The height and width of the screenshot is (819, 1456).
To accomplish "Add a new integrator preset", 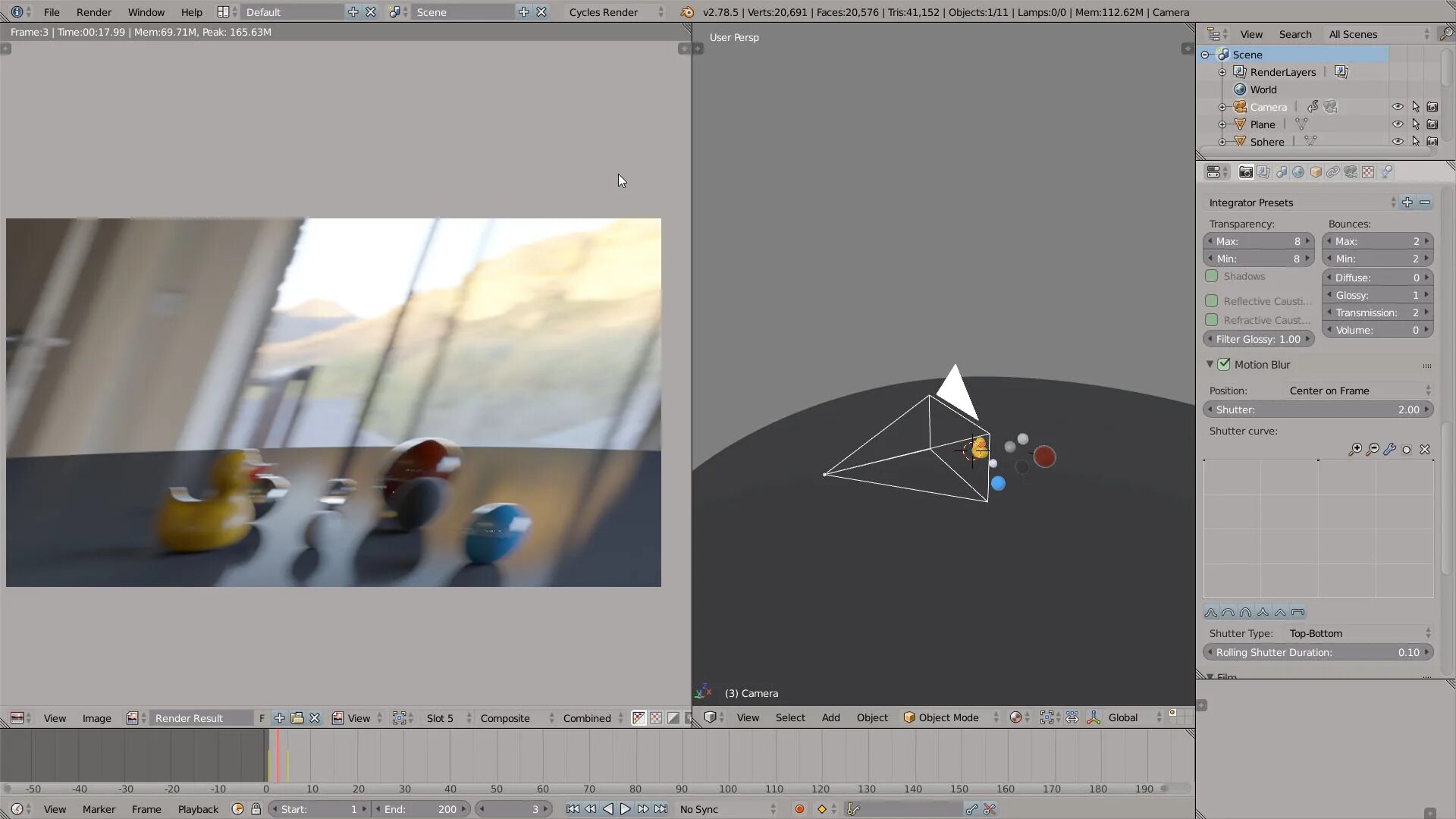I will click(x=1407, y=202).
